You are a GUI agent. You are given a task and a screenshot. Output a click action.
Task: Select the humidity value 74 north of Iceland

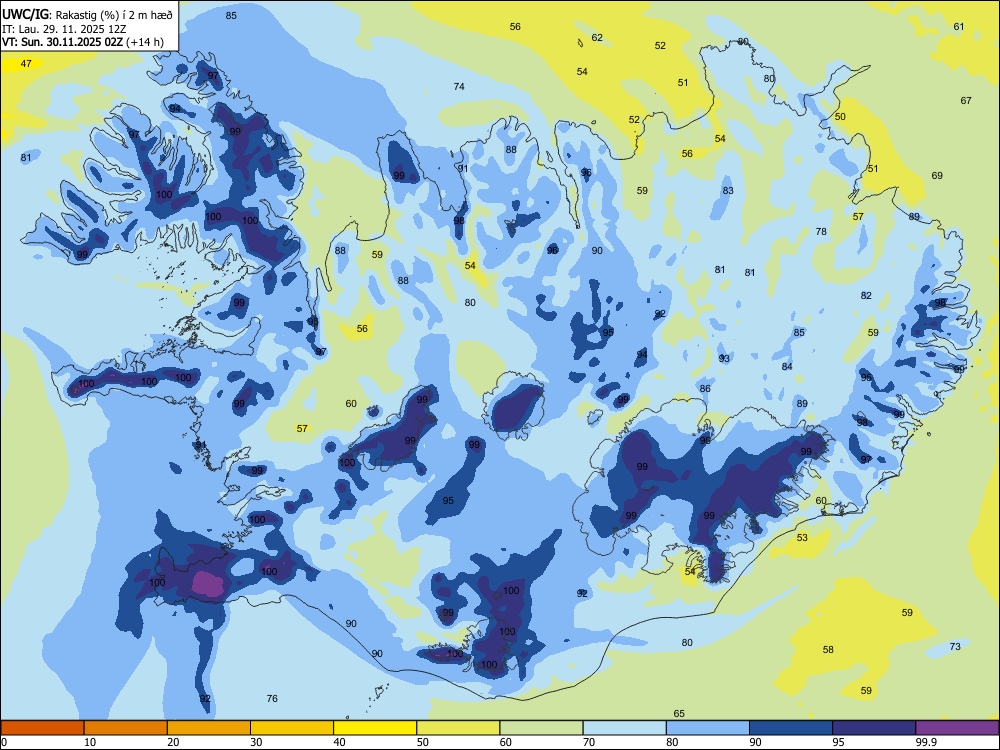point(459,87)
